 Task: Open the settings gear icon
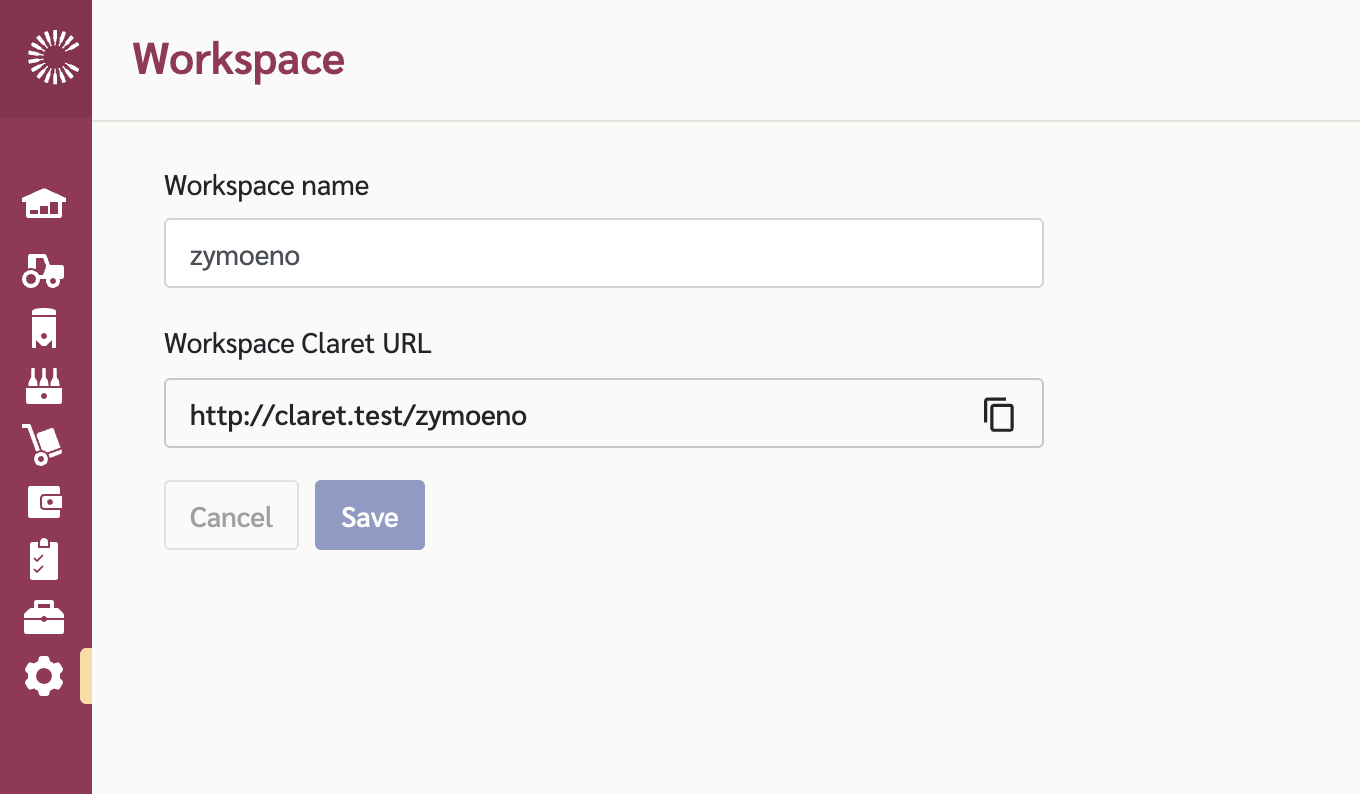tap(44, 677)
